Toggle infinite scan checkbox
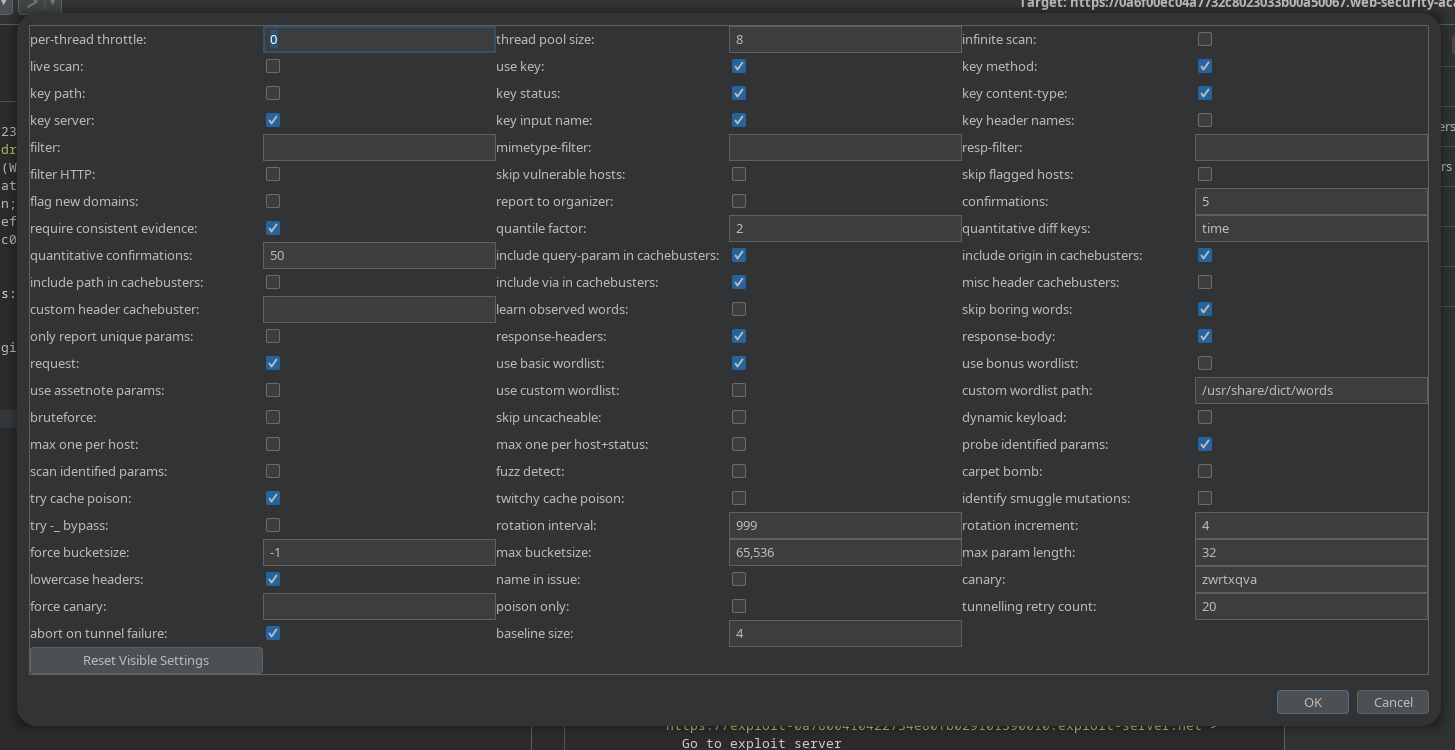Image resolution: width=1455 pixels, height=750 pixels. tap(1205, 39)
